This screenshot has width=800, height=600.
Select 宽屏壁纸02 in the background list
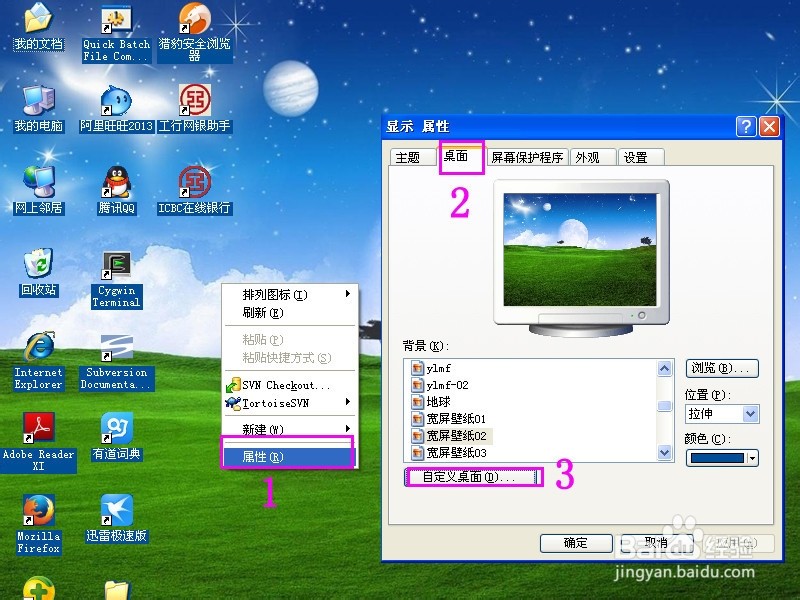[456, 436]
